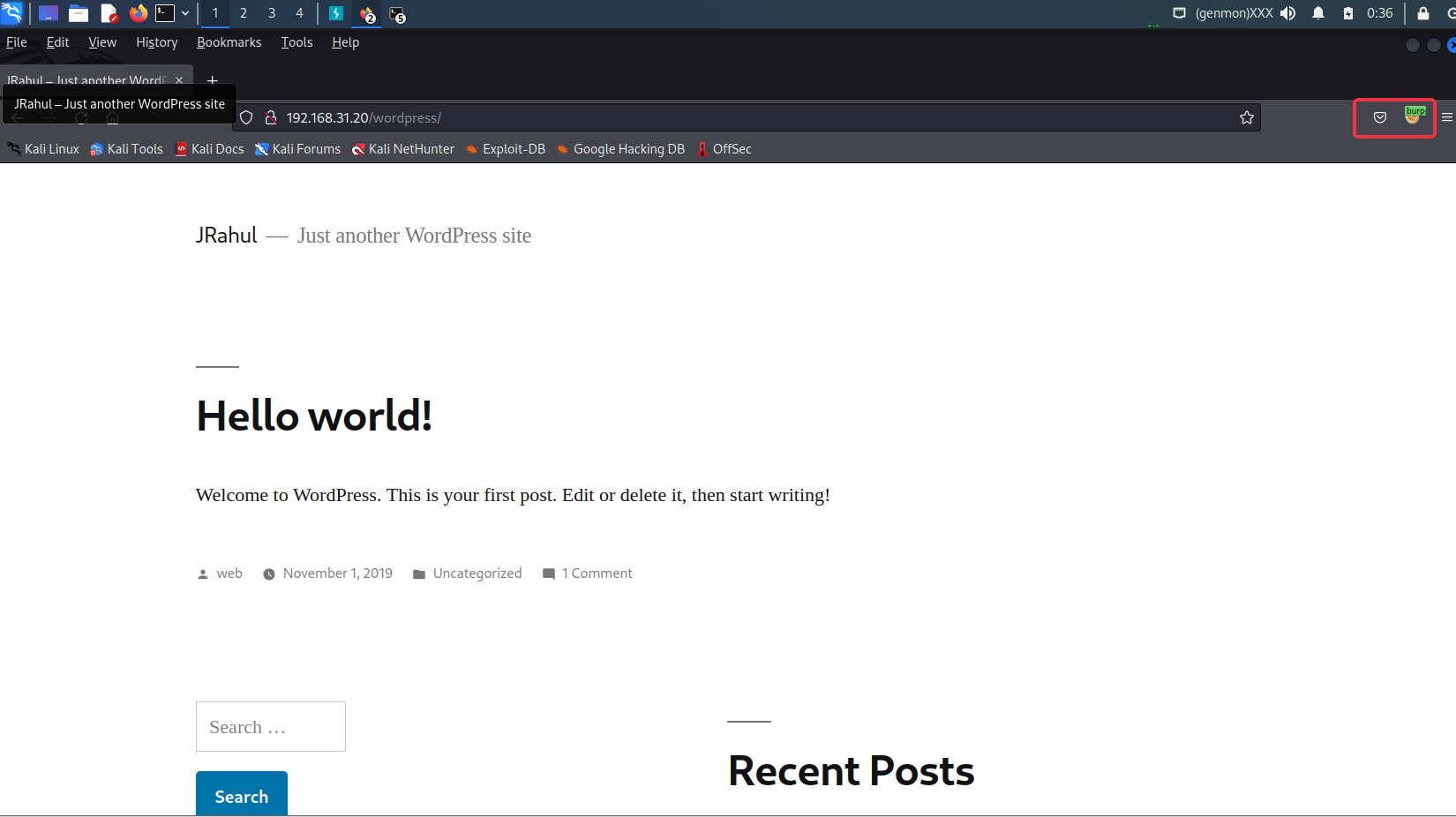The height and width of the screenshot is (817, 1456).
Task: Open the file manager panel icon
Action: [x=79, y=13]
